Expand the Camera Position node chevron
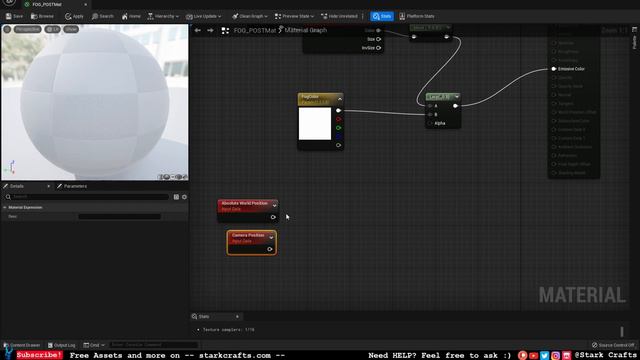The height and width of the screenshot is (360, 640). point(271,237)
